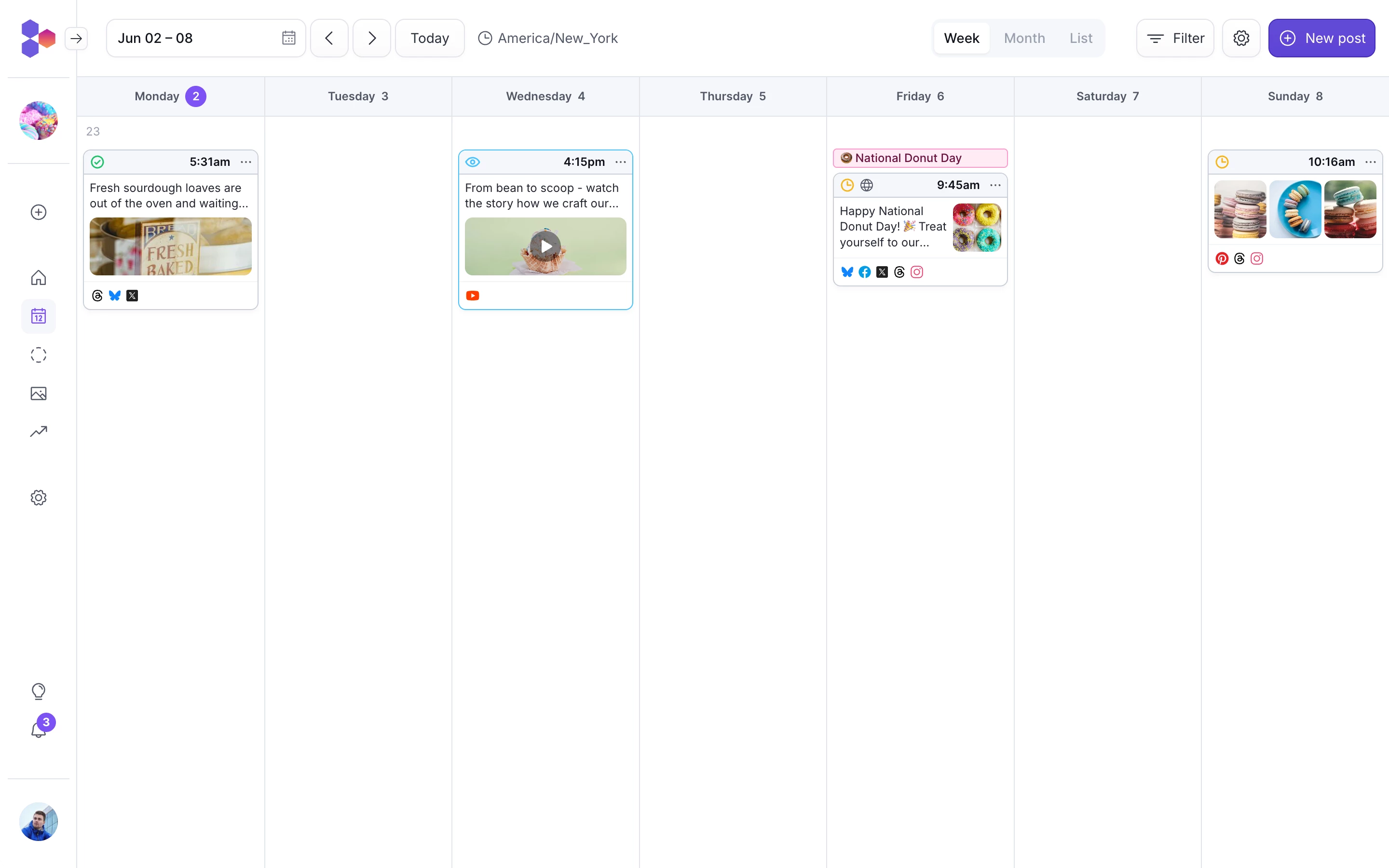Select the Bluesky icon on Monday's post
This screenshot has height=868, width=1389.
114,295
